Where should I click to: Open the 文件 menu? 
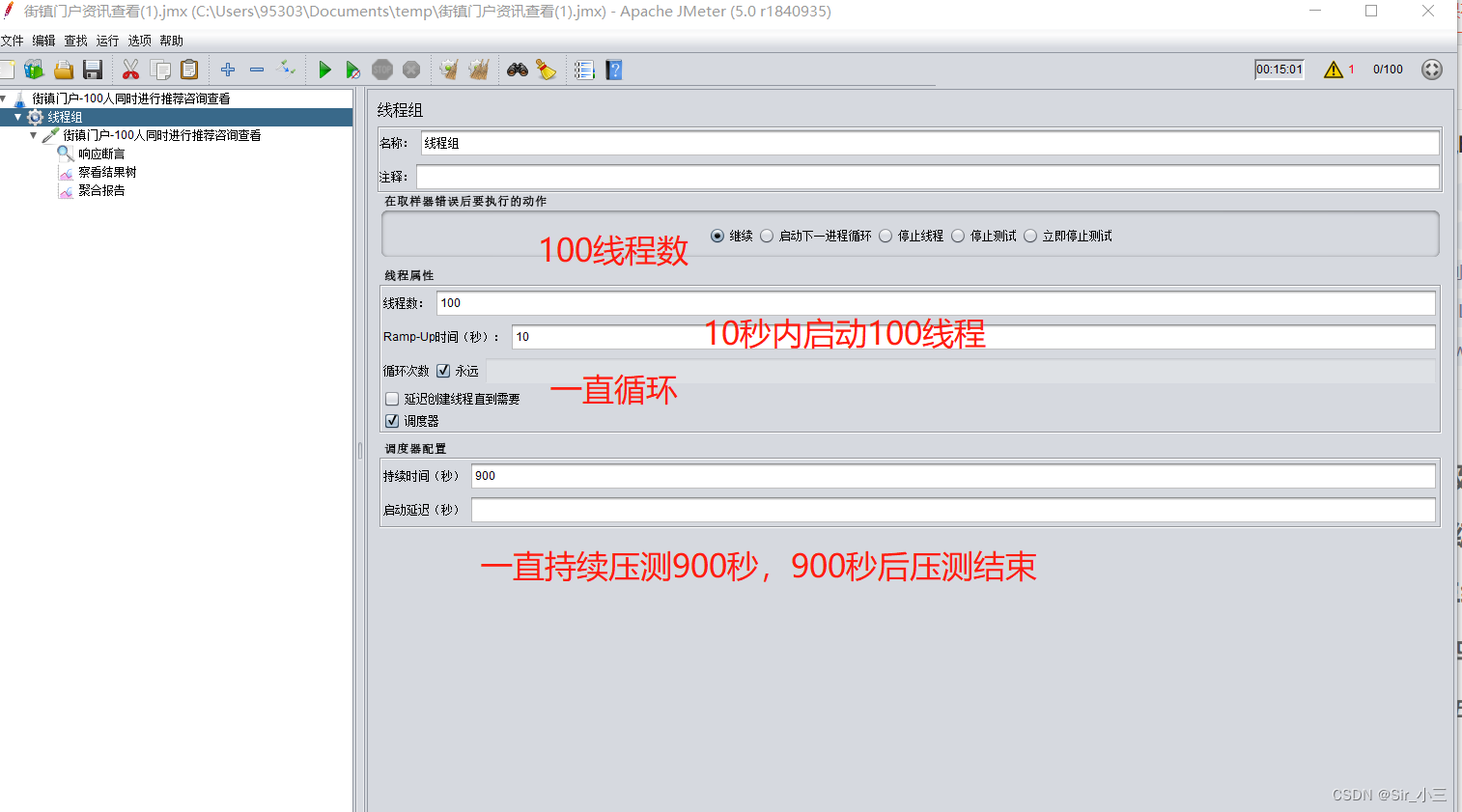click(x=12, y=41)
